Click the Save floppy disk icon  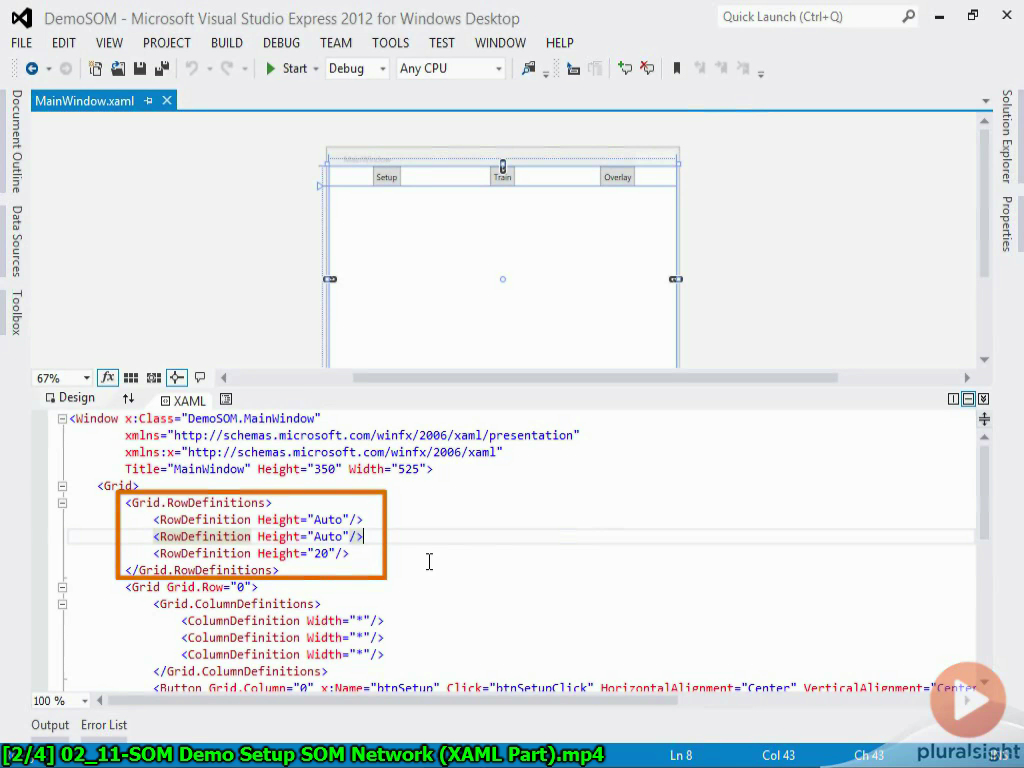point(140,68)
